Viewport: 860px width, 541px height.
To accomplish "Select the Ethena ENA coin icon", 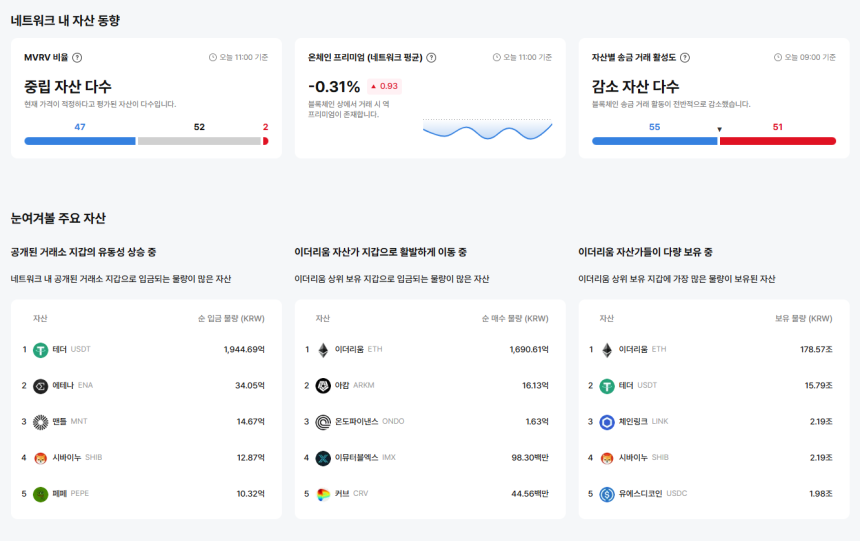I will 41,386.
